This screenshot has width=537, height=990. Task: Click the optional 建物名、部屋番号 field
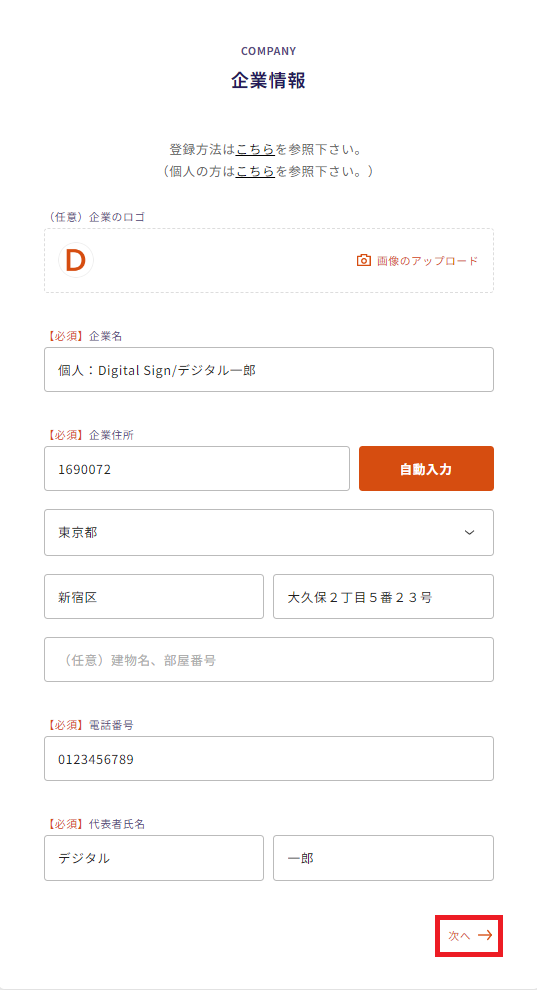coord(269,660)
